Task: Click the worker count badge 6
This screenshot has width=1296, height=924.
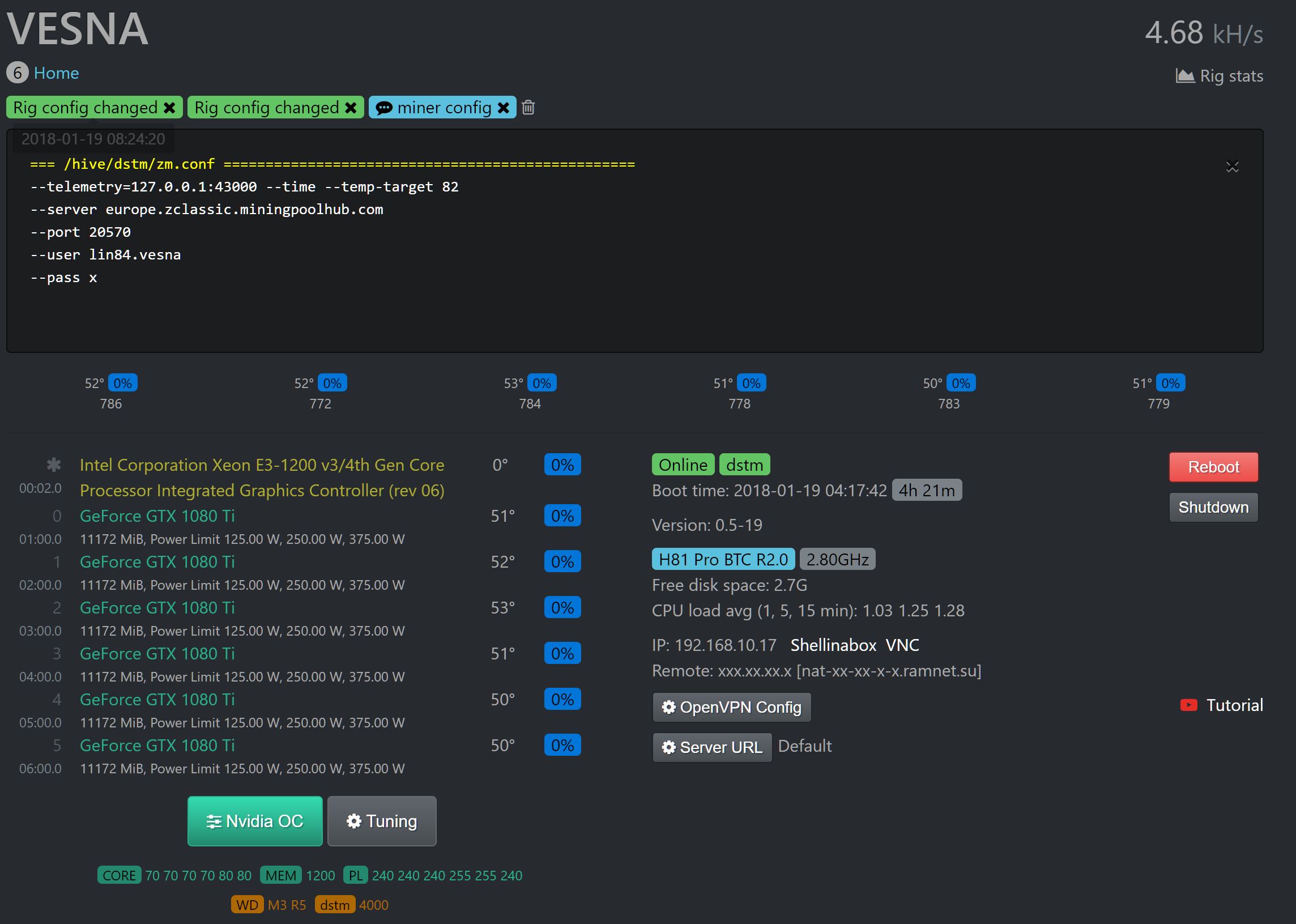Action: tap(18, 73)
